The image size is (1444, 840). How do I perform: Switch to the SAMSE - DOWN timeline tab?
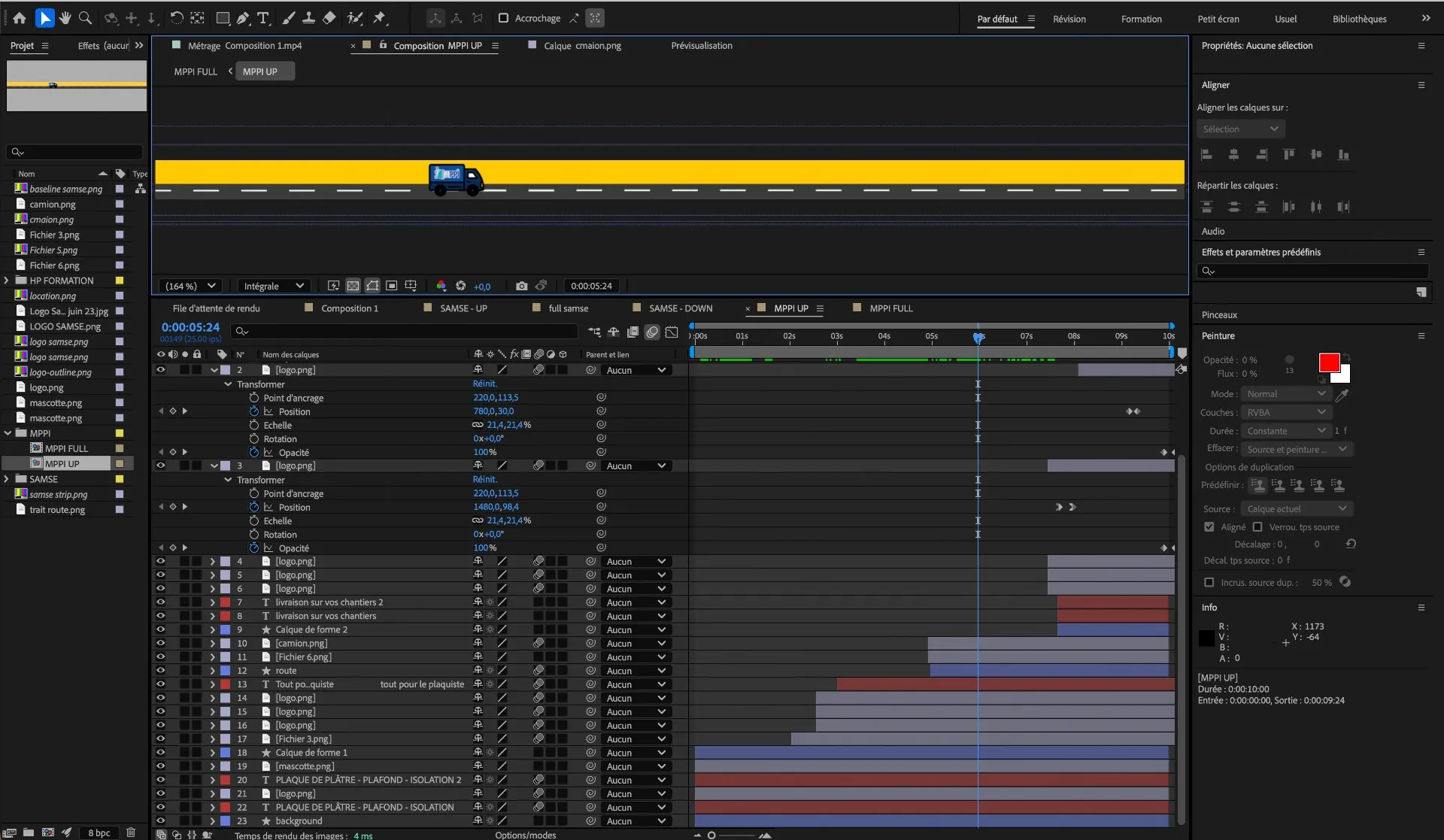coord(680,308)
